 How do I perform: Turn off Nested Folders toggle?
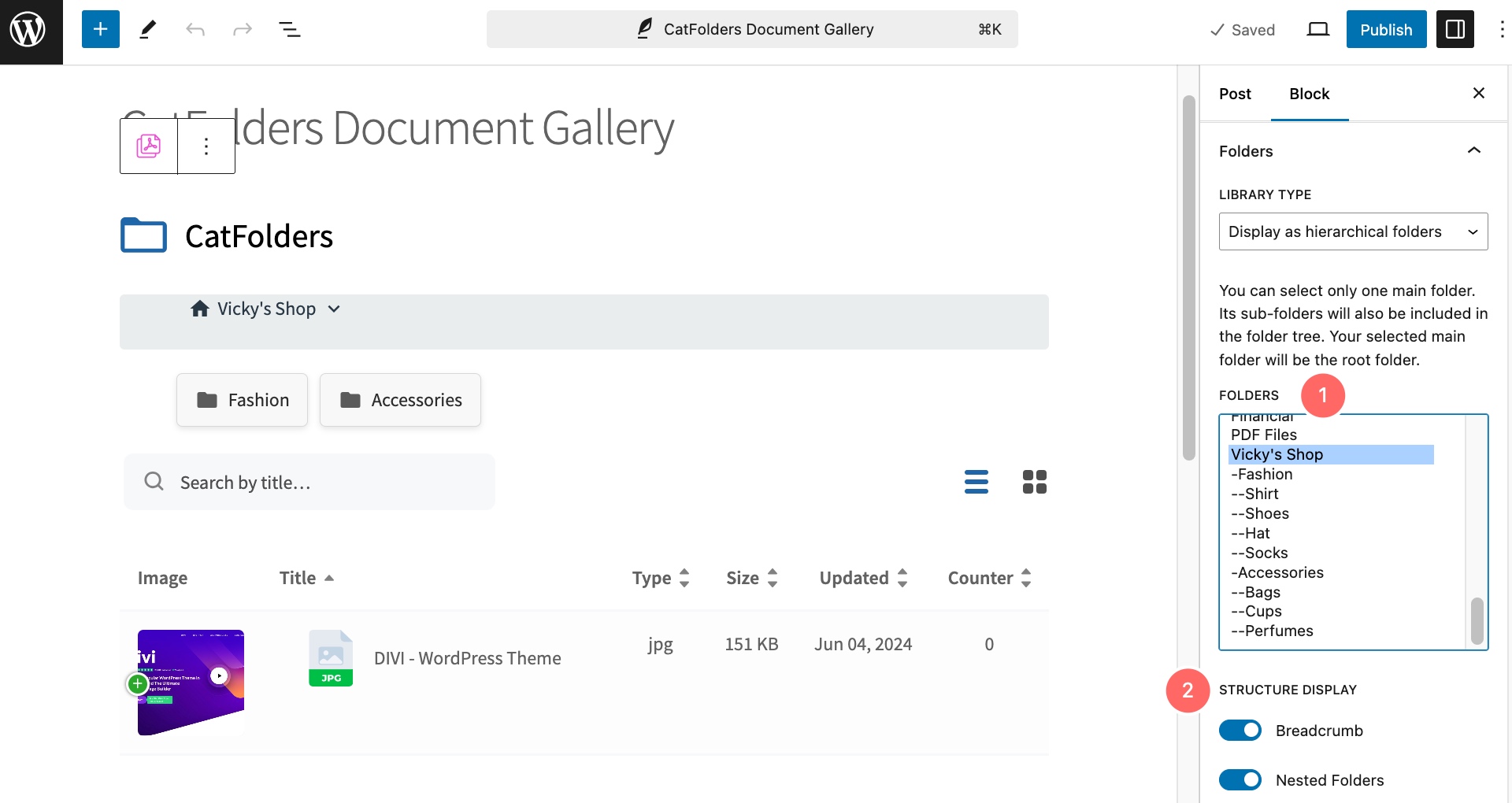coord(1240,780)
